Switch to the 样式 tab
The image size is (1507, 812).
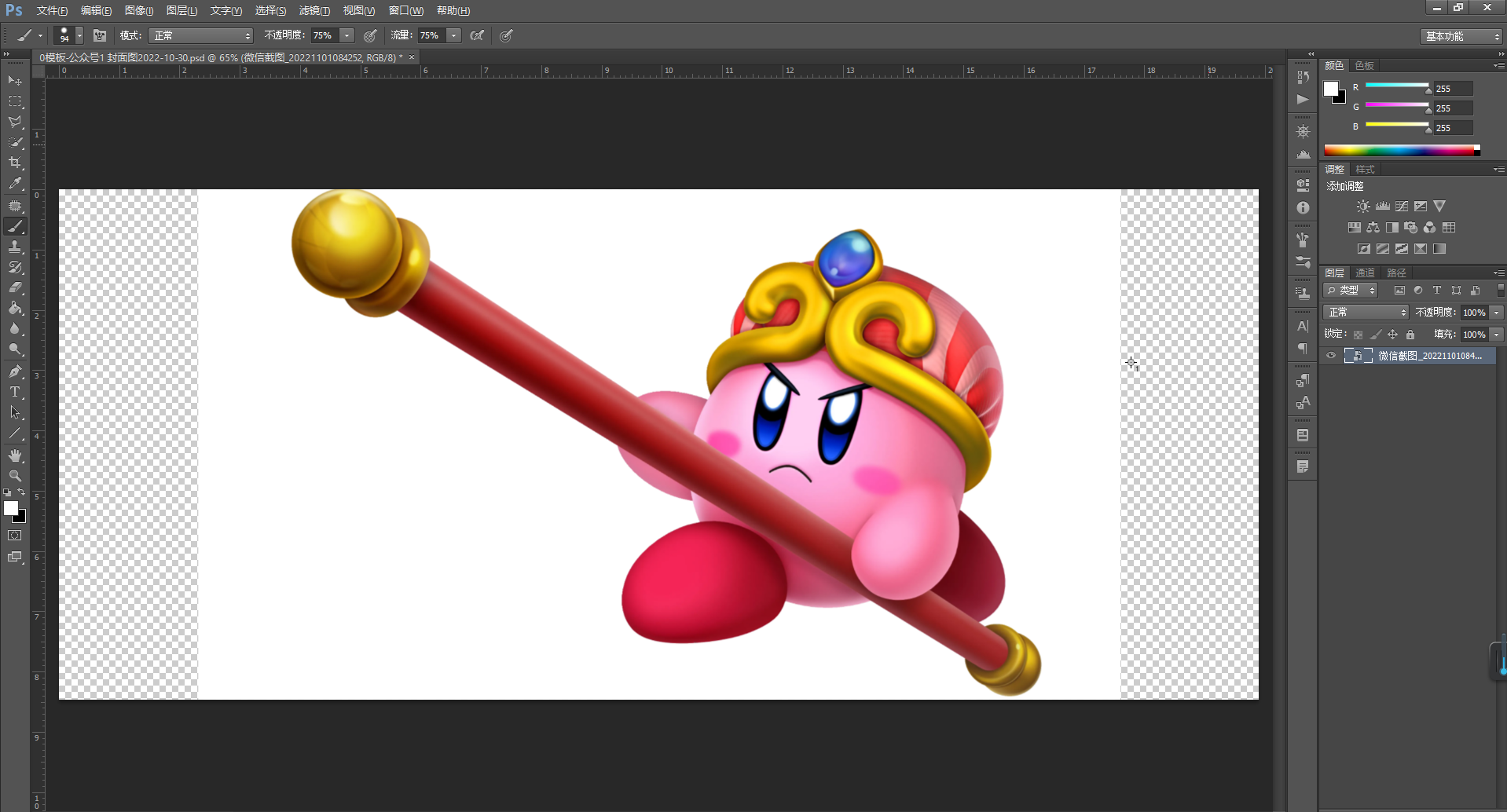pyautogui.click(x=1366, y=170)
